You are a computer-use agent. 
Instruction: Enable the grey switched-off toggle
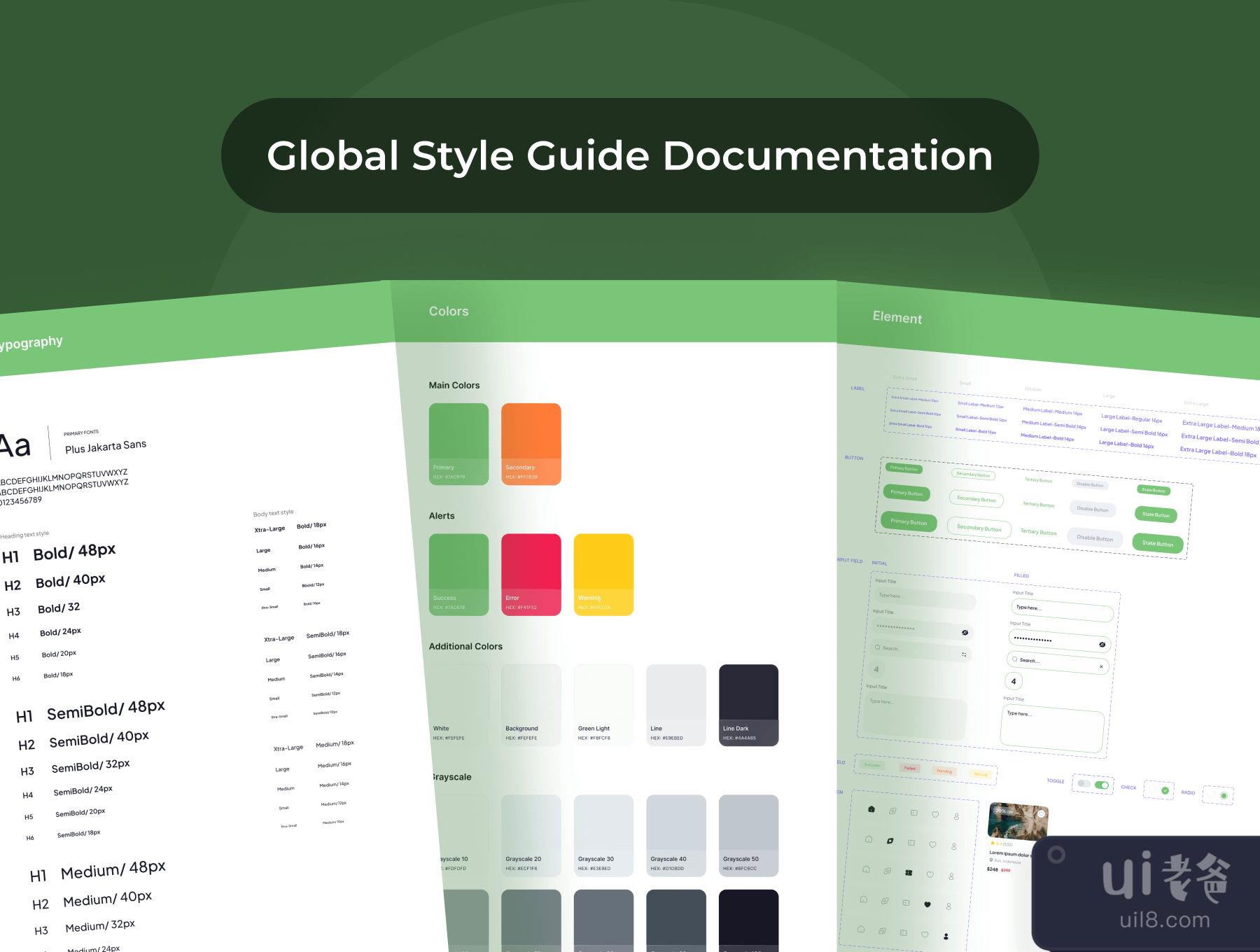1084,783
